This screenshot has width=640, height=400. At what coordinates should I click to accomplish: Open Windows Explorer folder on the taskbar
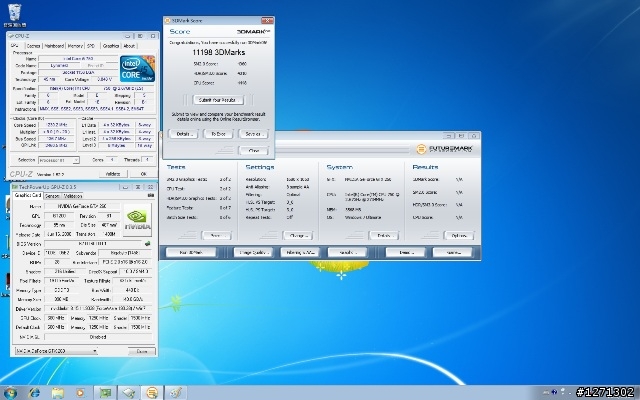point(58,393)
